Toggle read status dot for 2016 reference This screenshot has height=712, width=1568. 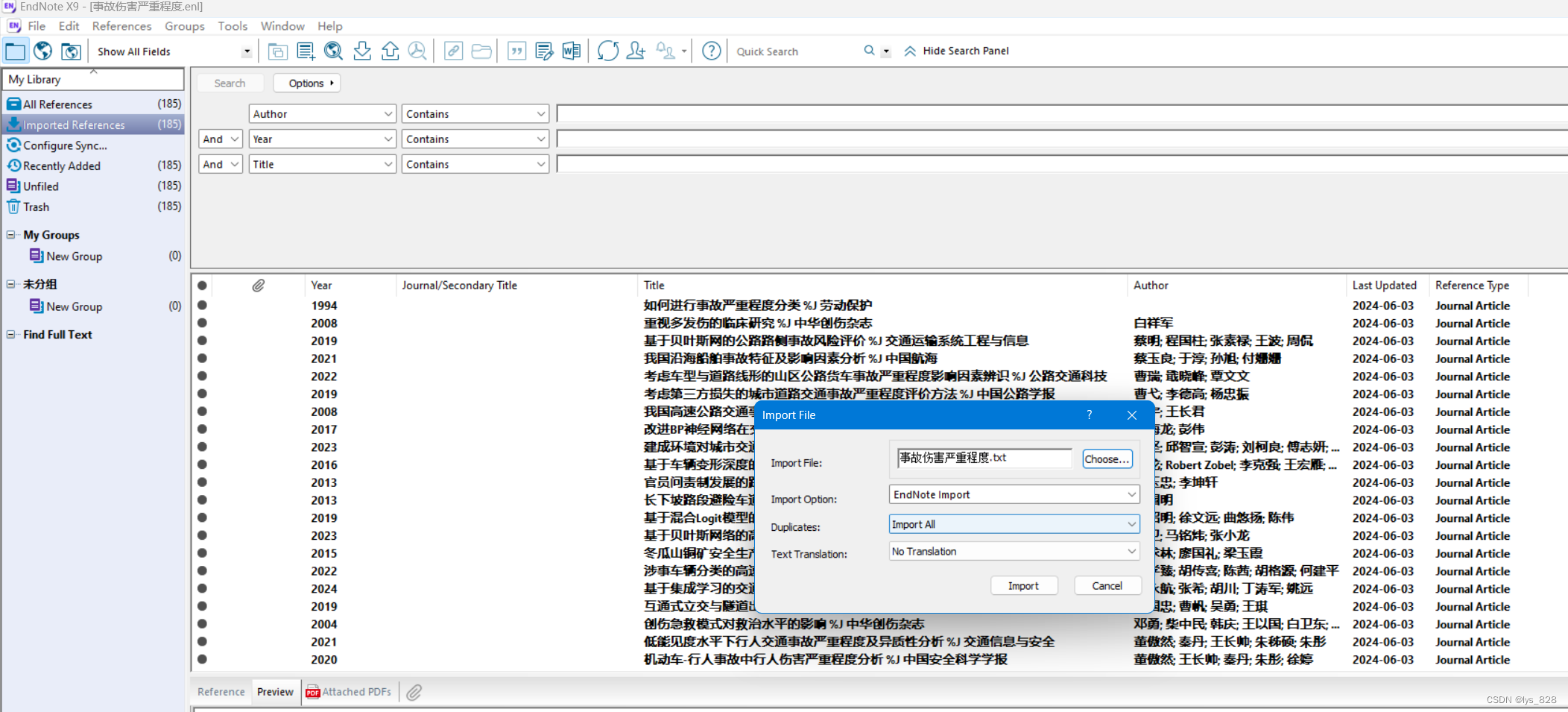202,464
